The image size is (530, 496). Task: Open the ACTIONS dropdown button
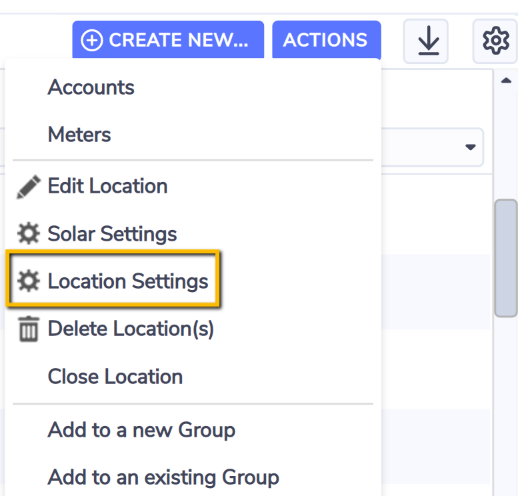[327, 40]
